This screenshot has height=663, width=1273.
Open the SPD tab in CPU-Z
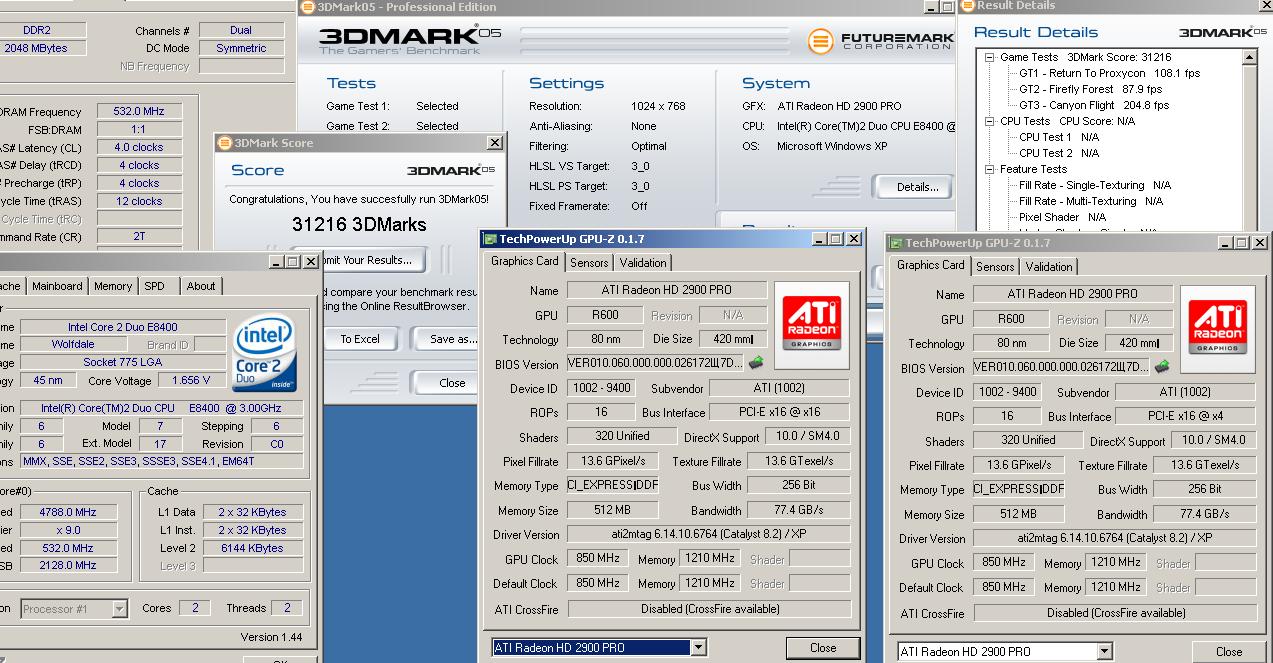(x=154, y=286)
